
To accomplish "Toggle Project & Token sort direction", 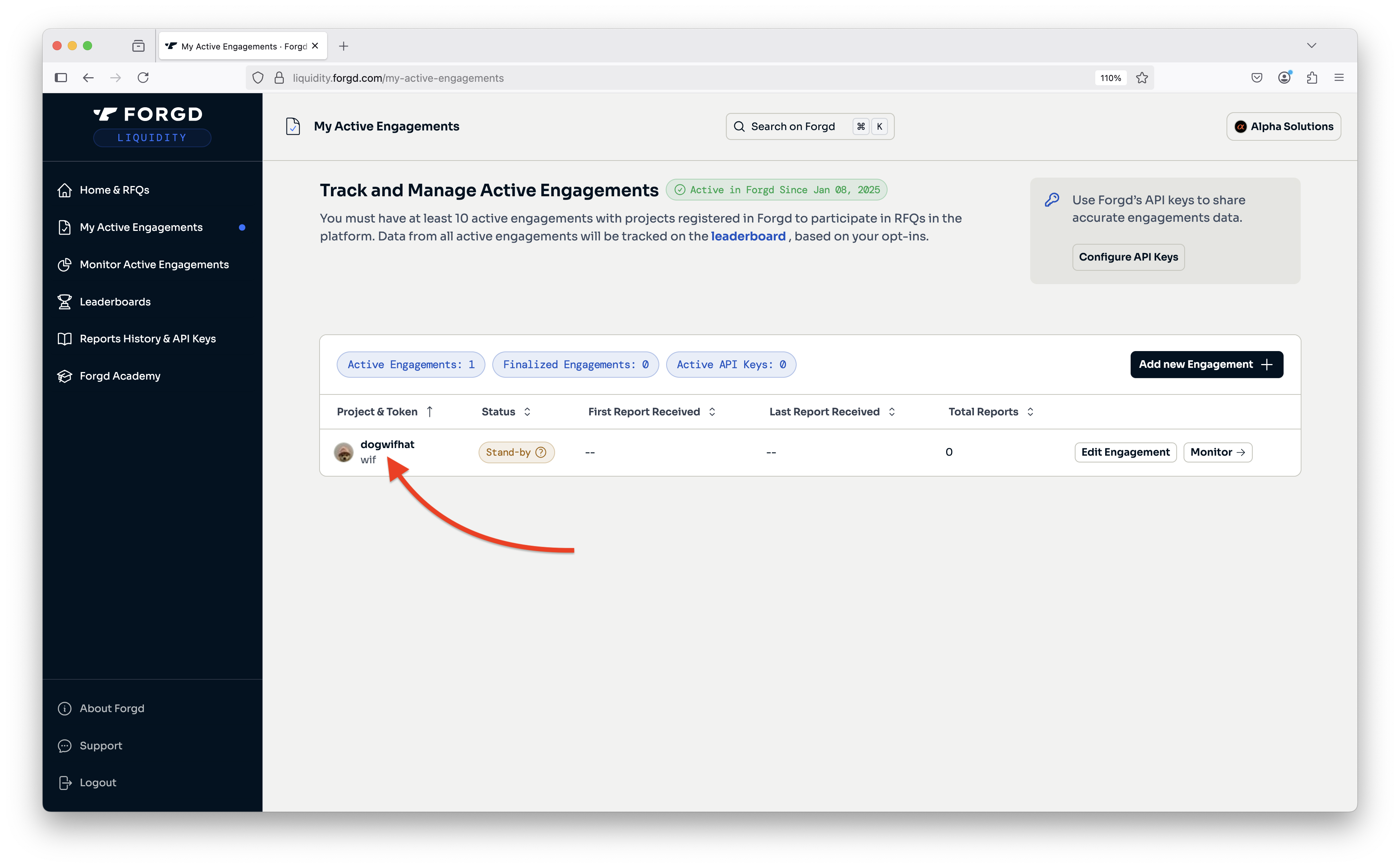I will [x=430, y=412].
